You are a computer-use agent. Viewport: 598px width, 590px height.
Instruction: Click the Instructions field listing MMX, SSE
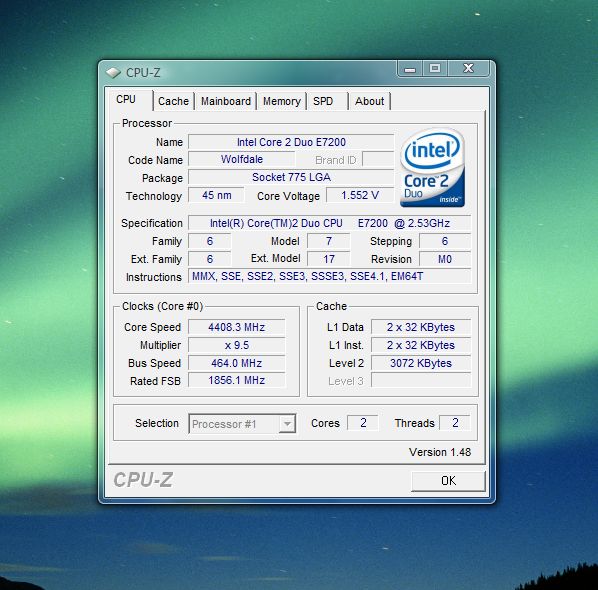pyautogui.click(x=330, y=276)
